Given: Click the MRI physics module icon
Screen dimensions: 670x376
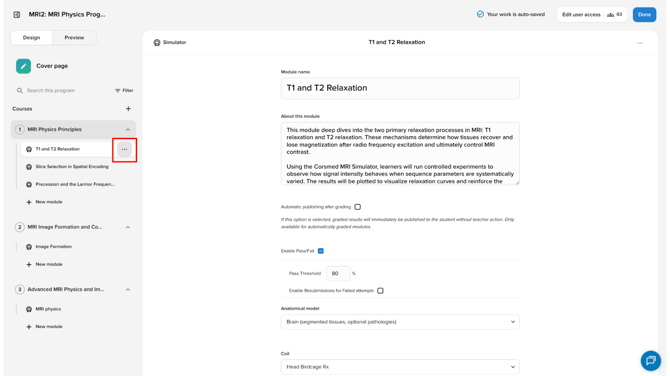Looking at the screenshot, I should click(x=29, y=309).
